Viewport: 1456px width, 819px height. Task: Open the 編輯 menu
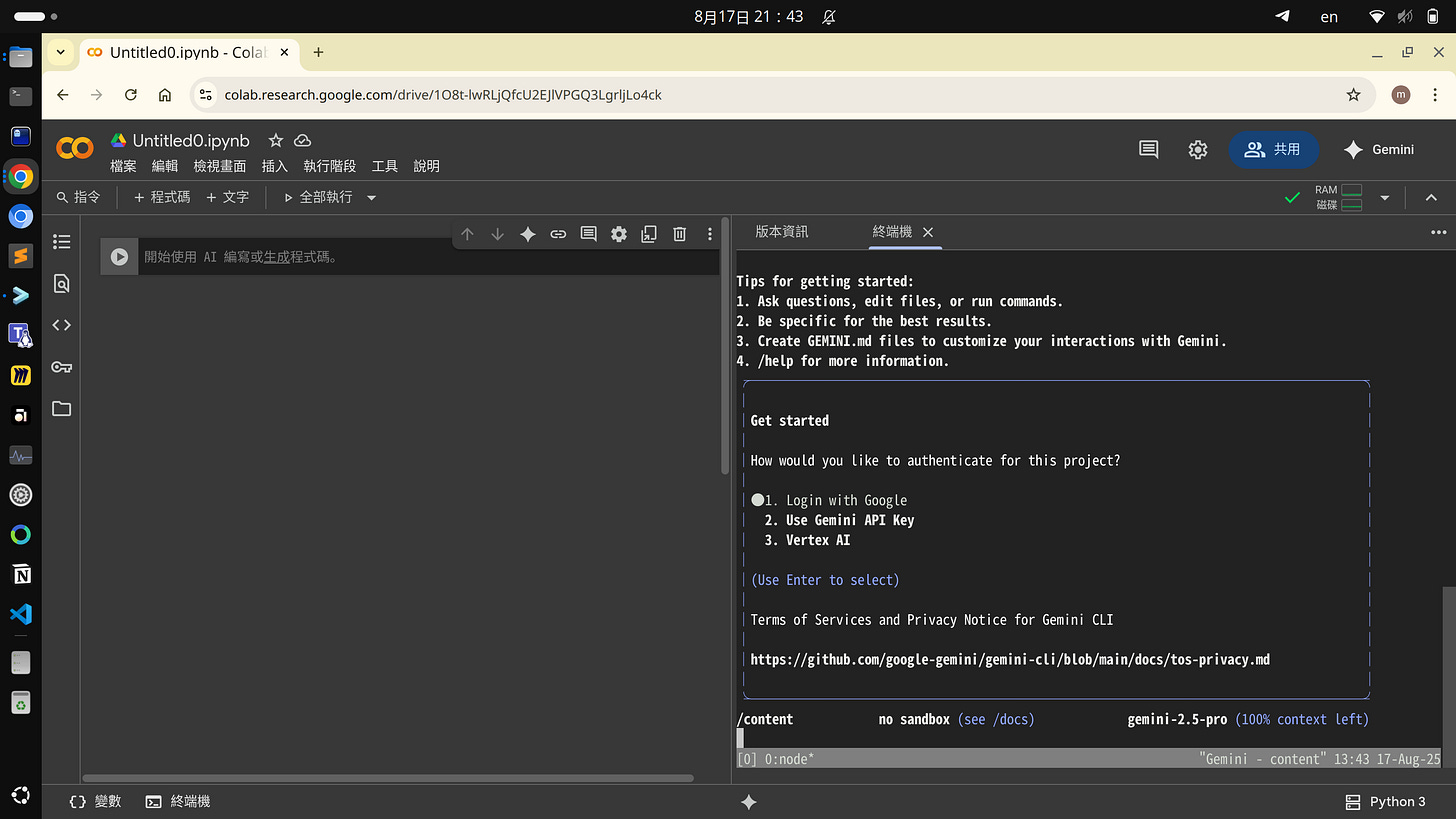[165, 166]
